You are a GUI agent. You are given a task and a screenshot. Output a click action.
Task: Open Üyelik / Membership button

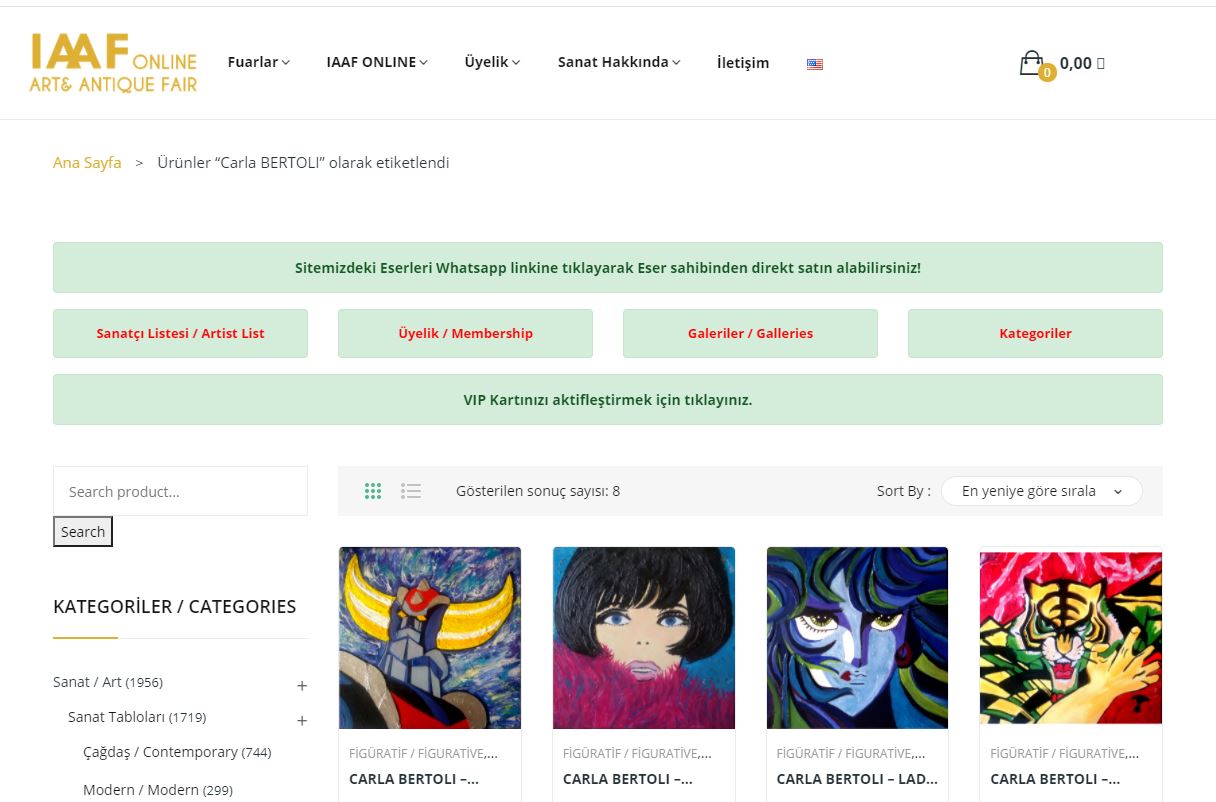pyautogui.click(x=465, y=333)
